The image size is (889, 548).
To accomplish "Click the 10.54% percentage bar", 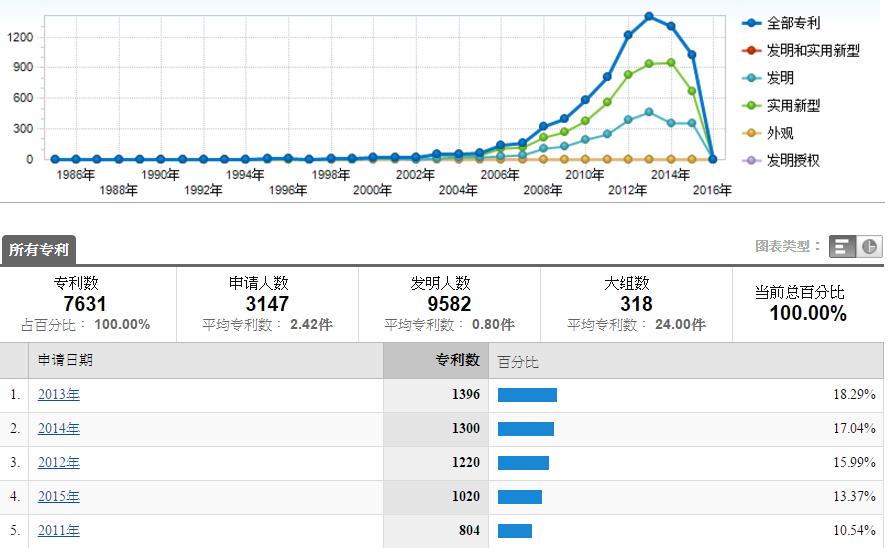I will pyautogui.click(x=515, y=531).
